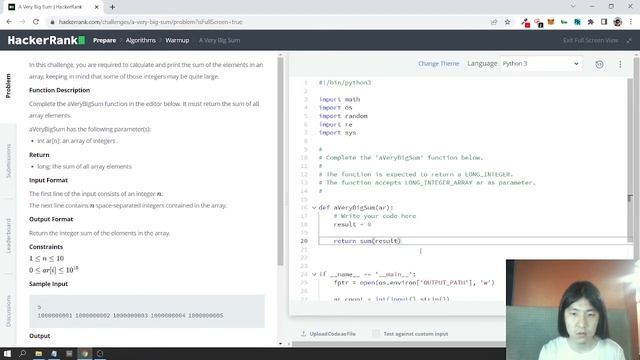The image size is (640, 360).
Task: Click the Output Format heading
Action: click(x=51, y=219)
